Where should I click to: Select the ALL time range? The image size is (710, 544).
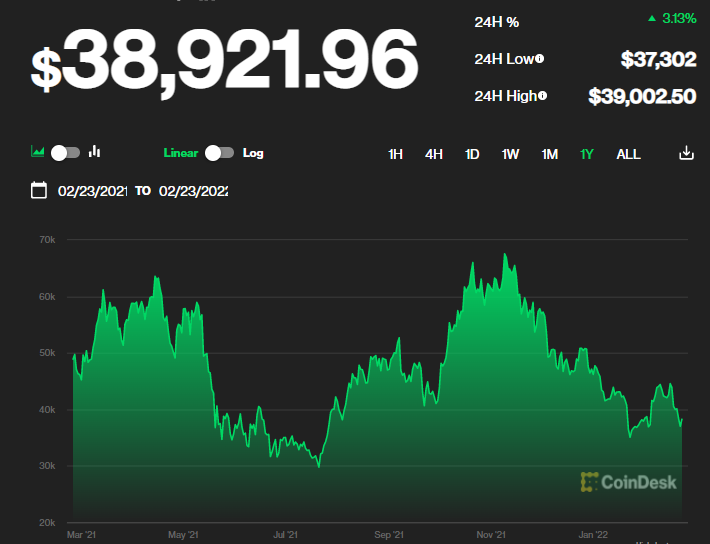[x=628, y=154]
